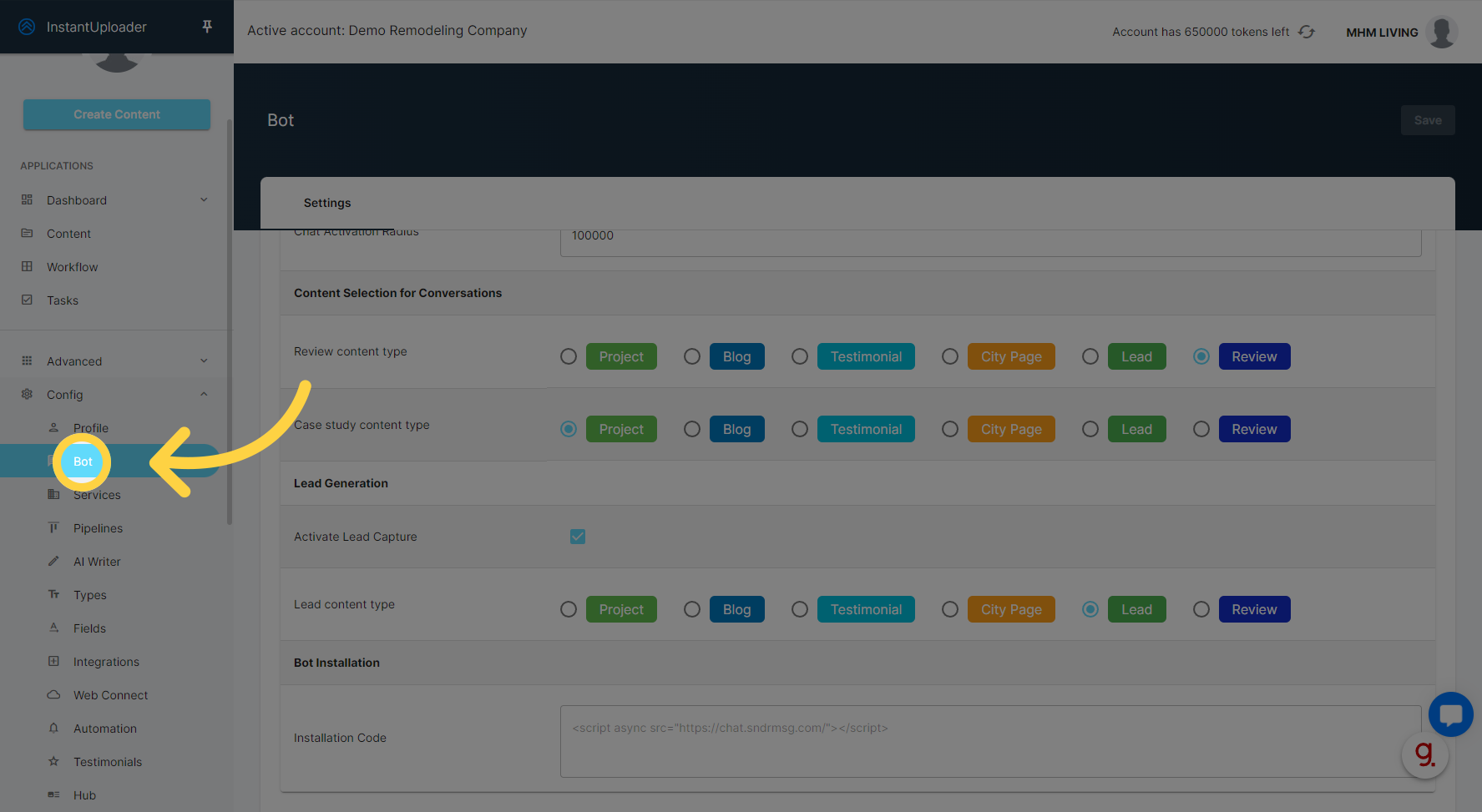
Task: Collapse the Config menu chevron
Action: click(x=204, y=394)
